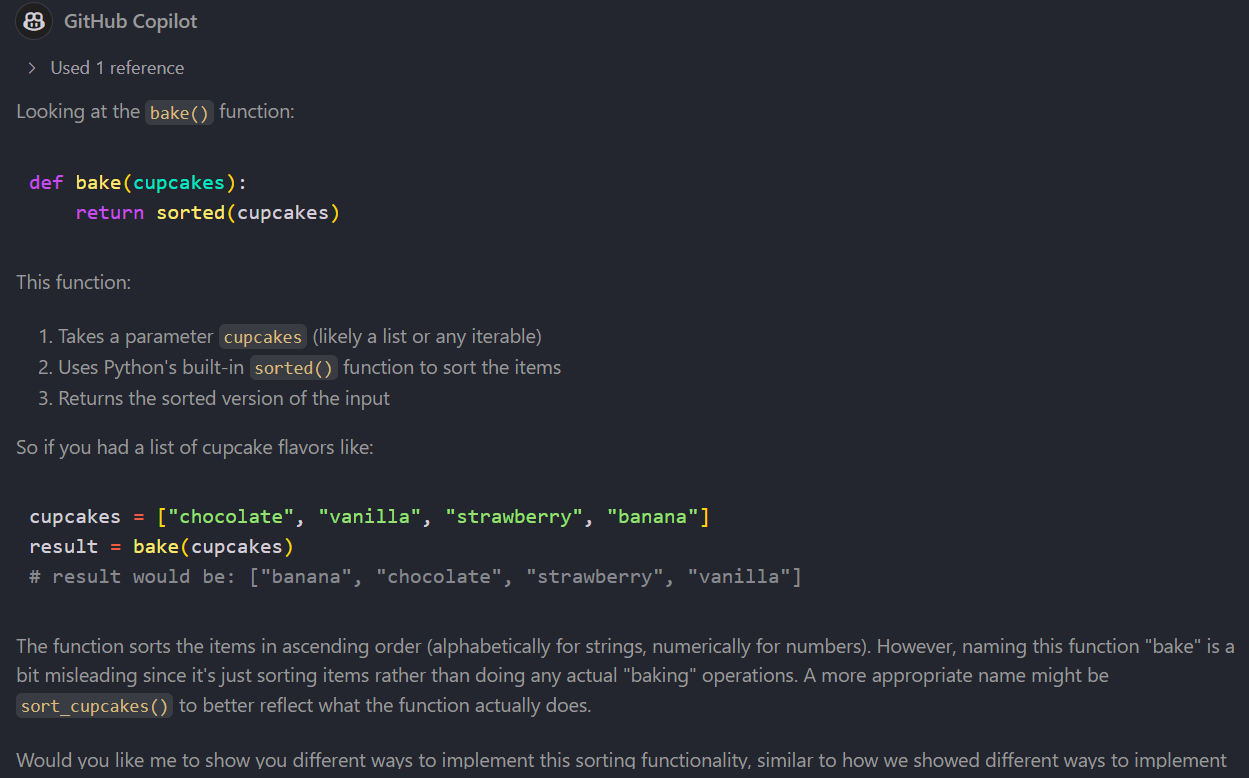Place cursor on sorted(cupcakes) call in code

point(248,212)
